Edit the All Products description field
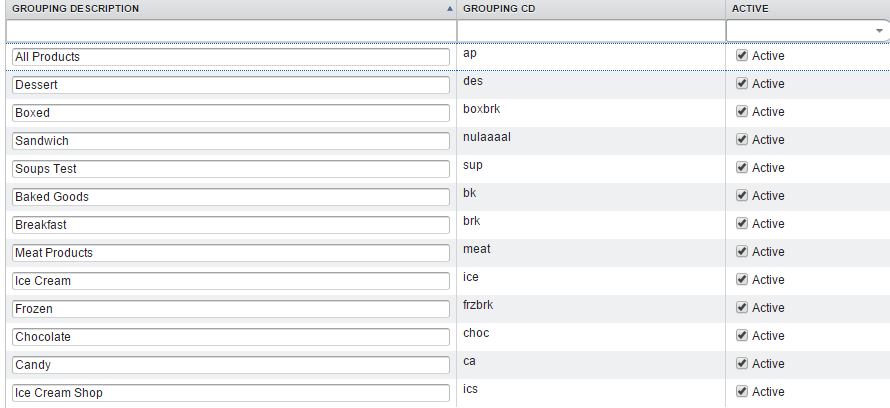 [x=230, y=57]
